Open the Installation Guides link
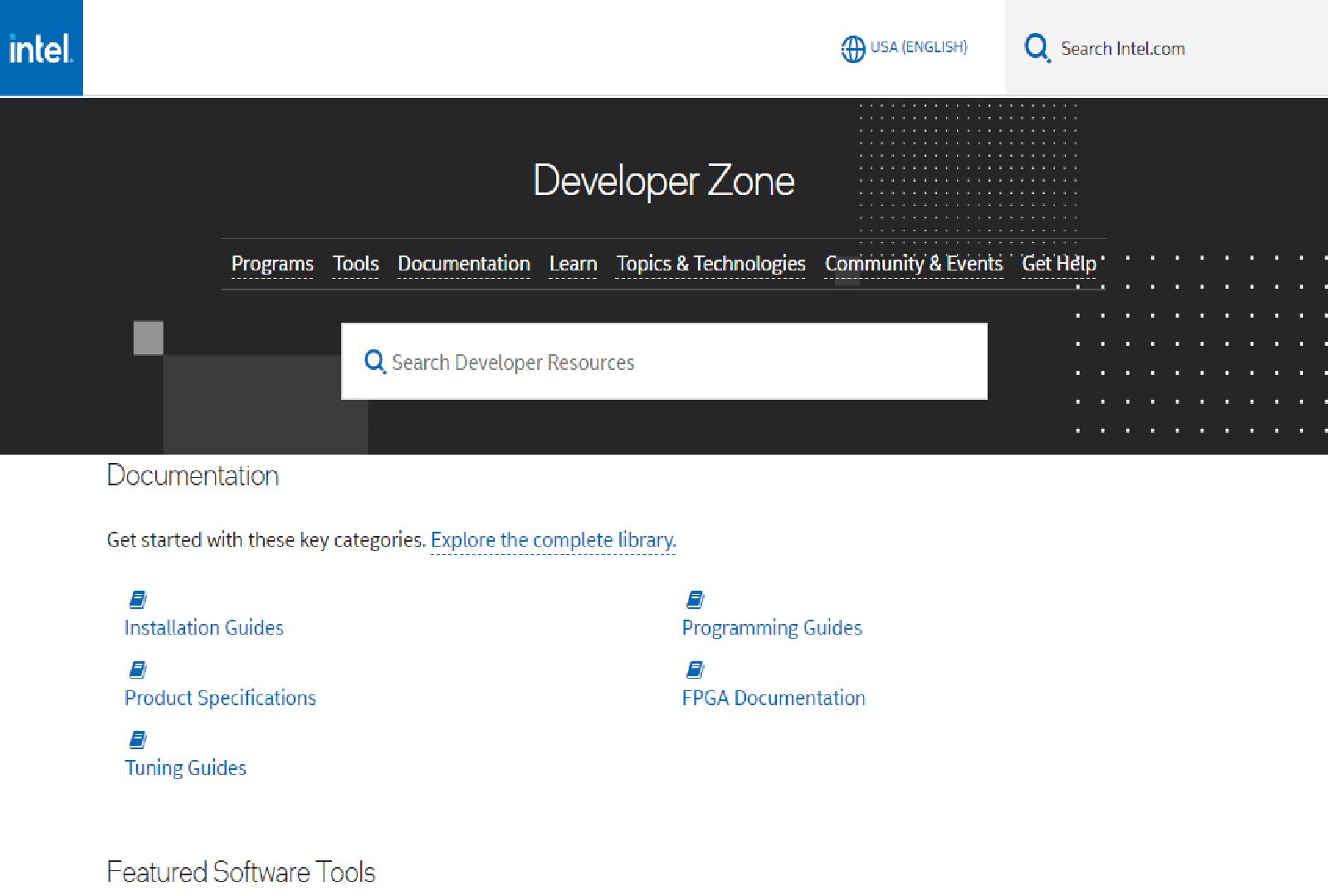The width and height of the screenshot is (1328, 896). (x=204, y=628)
